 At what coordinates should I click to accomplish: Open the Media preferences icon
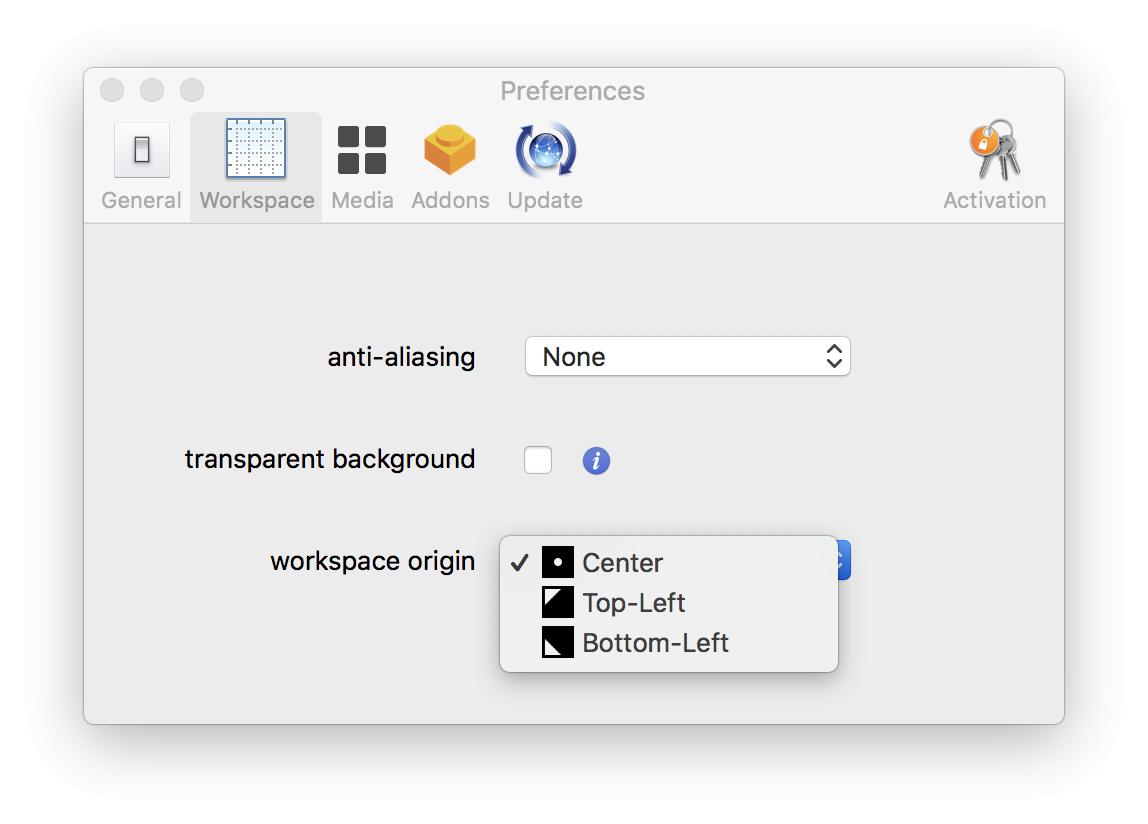click(x=362, y=150)
